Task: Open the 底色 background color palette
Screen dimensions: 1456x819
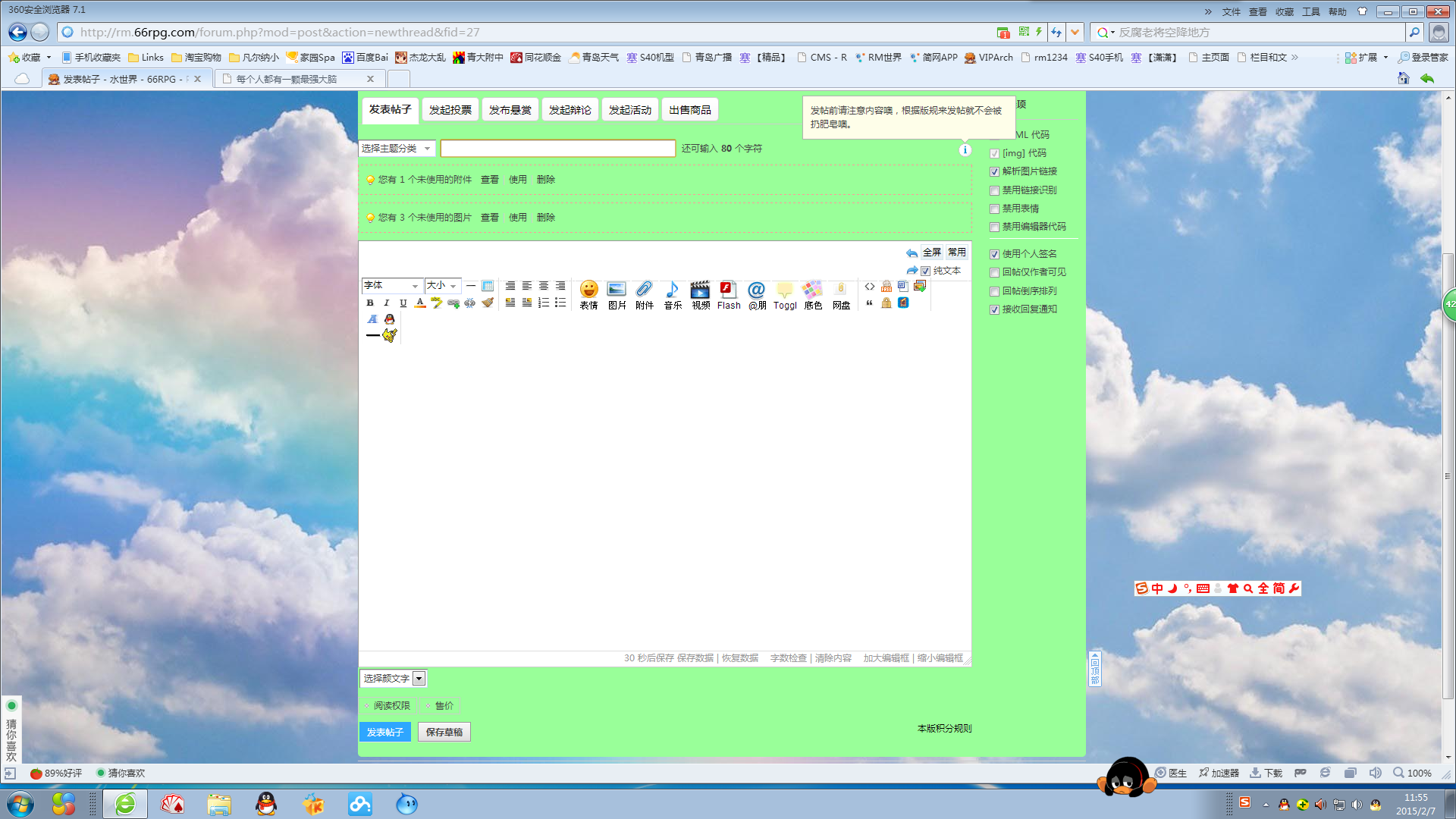Action: [x=813, y=295]
